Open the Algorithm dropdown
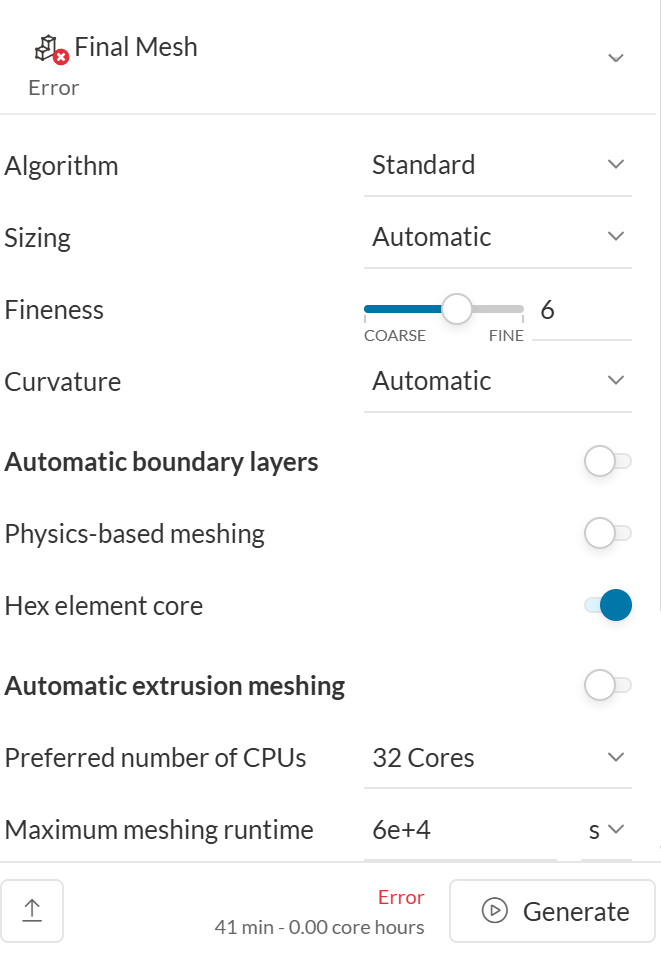The width and height of the screenshot is (661, 955). (x=497, y=165)
